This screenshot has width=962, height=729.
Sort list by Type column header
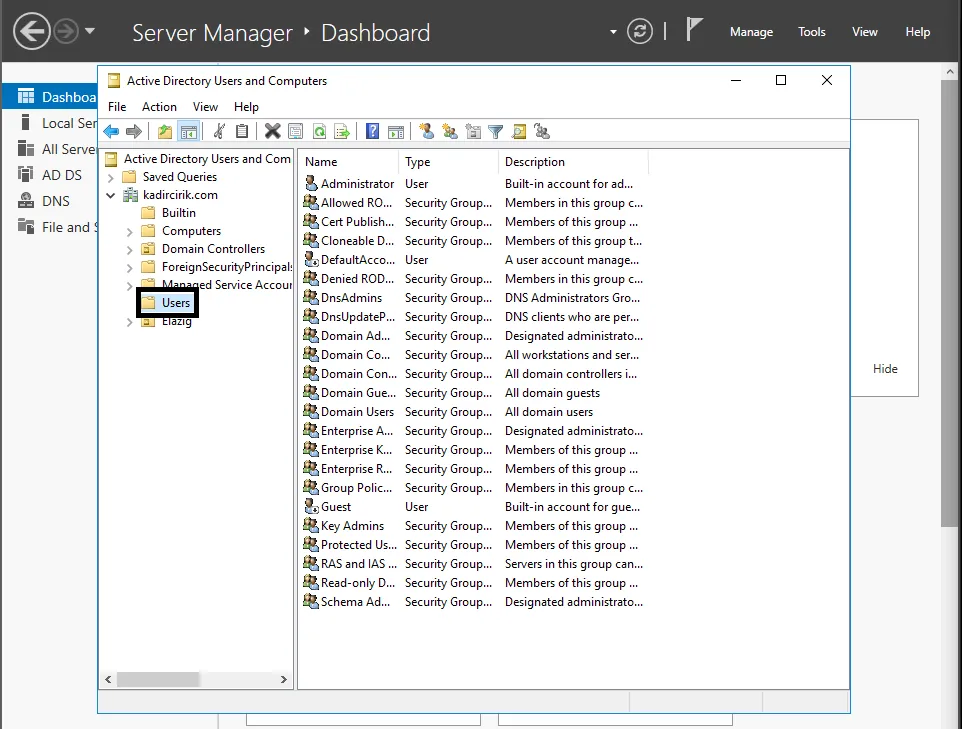(448, 162)
